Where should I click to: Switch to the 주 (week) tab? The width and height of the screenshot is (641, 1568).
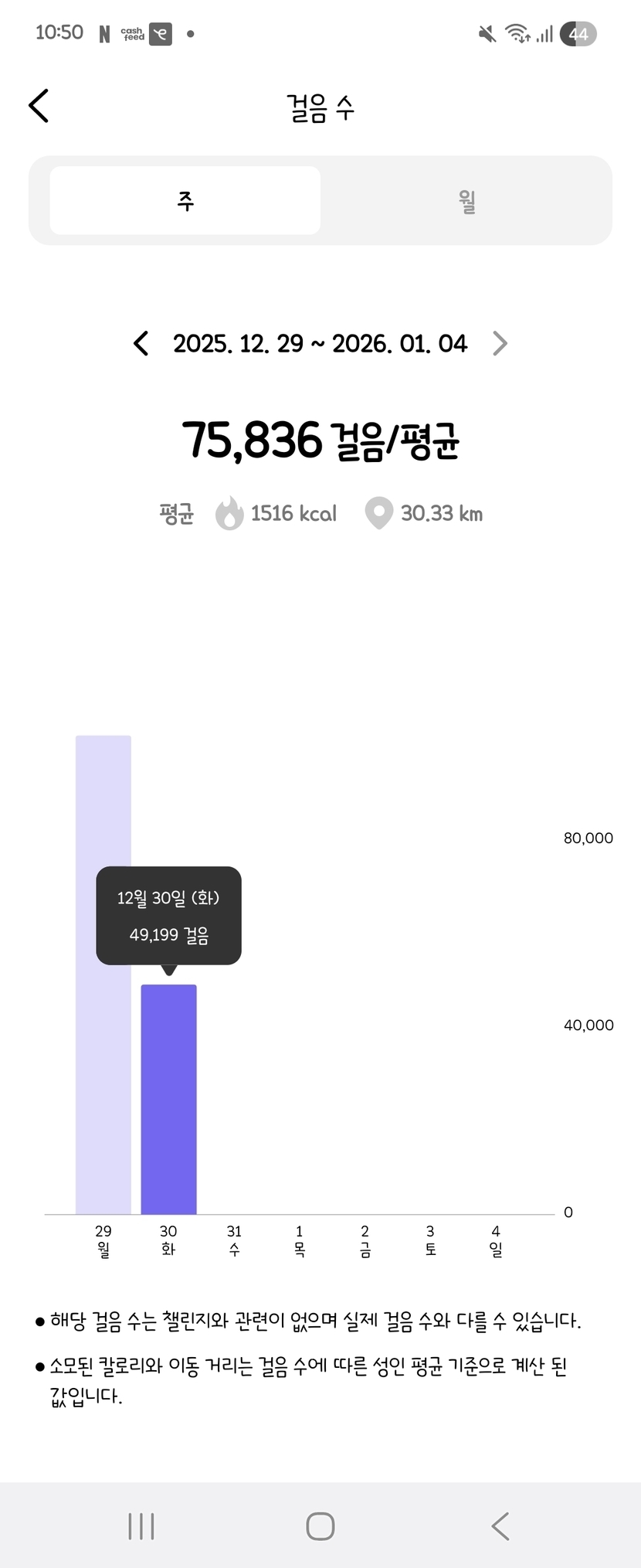point(185,201)
